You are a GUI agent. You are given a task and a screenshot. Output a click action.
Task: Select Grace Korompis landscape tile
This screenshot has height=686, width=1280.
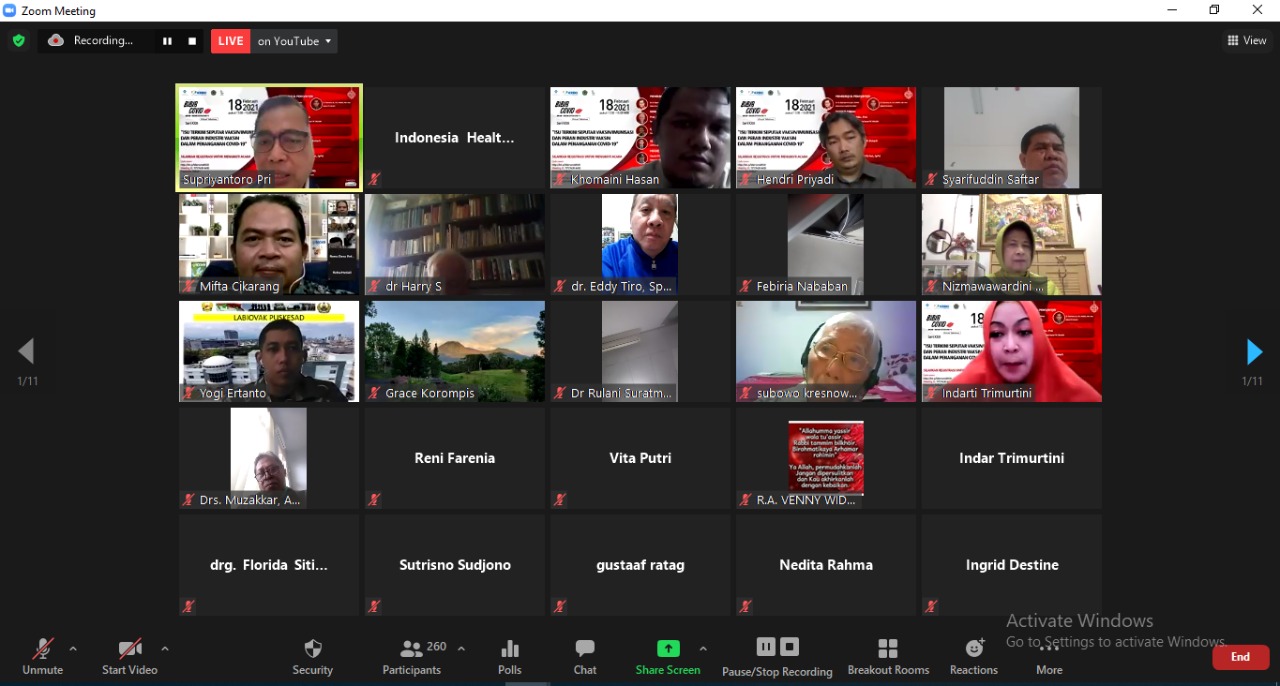click(455, 351)
